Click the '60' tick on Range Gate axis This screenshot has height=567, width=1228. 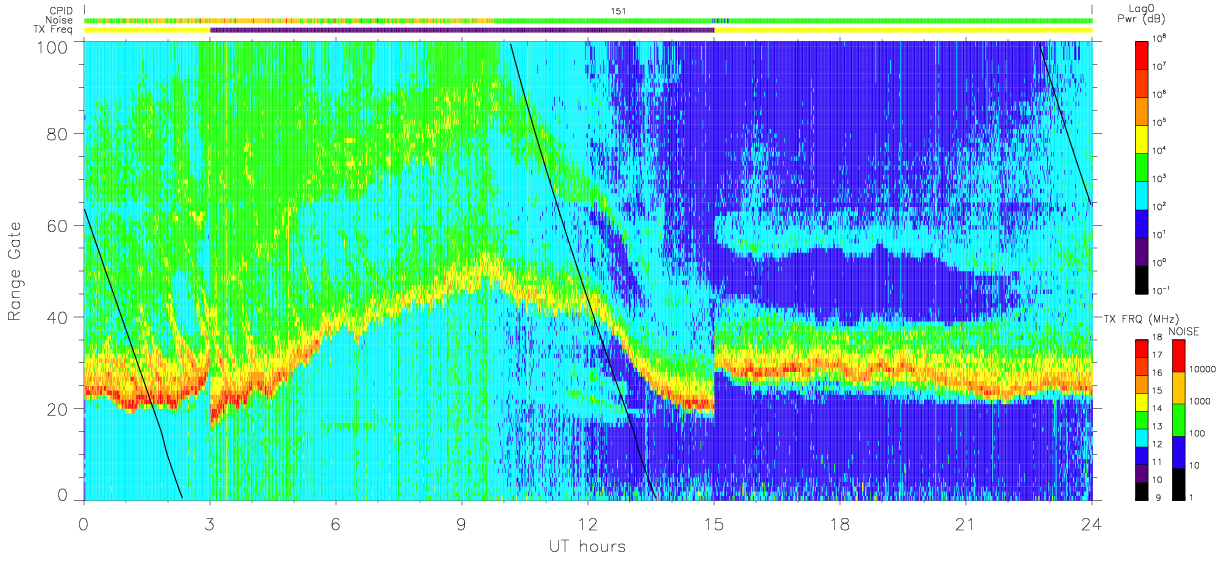pyautogui.click(x=58, y=226)
